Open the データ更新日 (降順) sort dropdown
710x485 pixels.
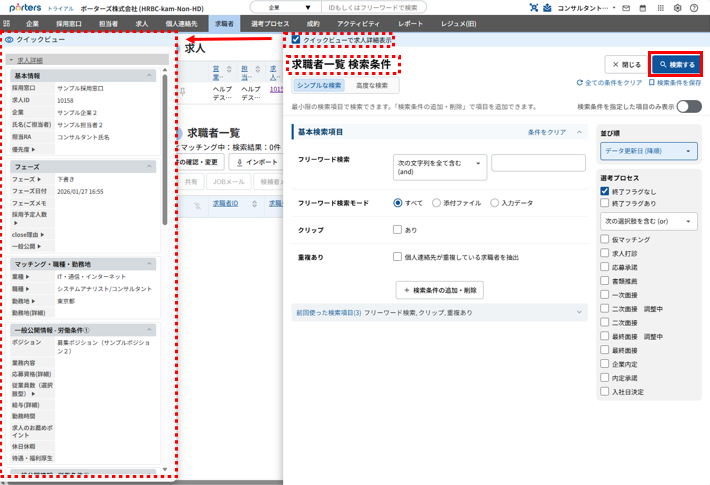[650, 151]
